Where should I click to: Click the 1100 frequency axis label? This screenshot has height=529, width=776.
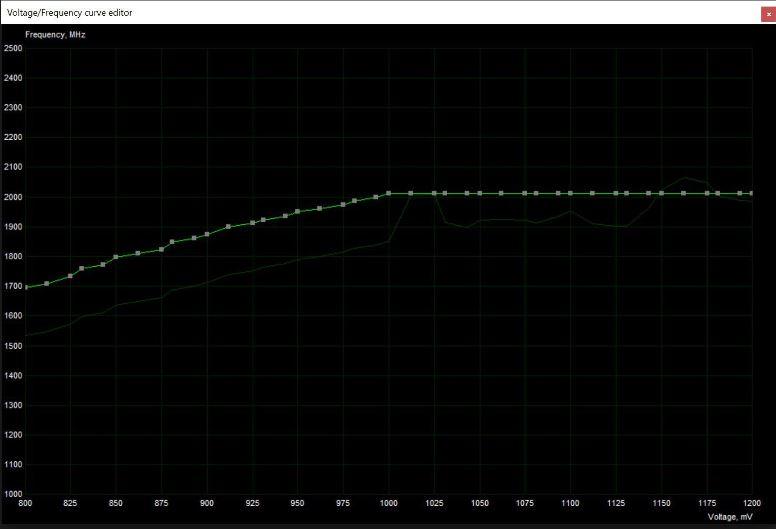(13, 464)
